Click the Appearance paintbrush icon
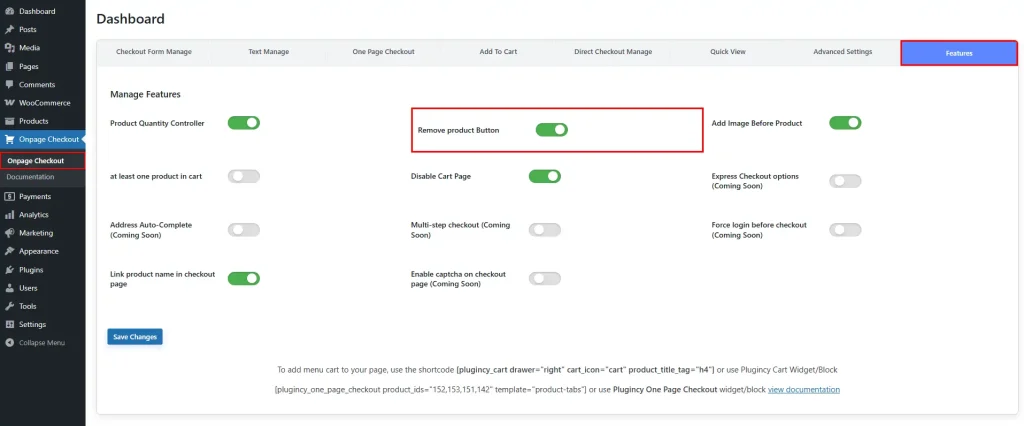The height and width of the screenshot is (426, 1024). click(x=9, y=251)
